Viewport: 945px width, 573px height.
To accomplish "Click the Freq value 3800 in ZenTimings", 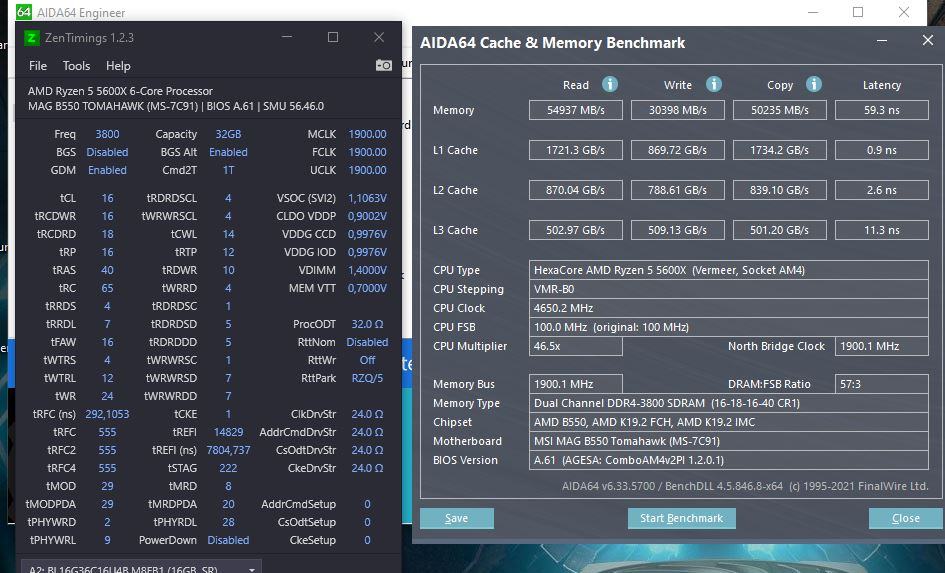I will (107, 134).
